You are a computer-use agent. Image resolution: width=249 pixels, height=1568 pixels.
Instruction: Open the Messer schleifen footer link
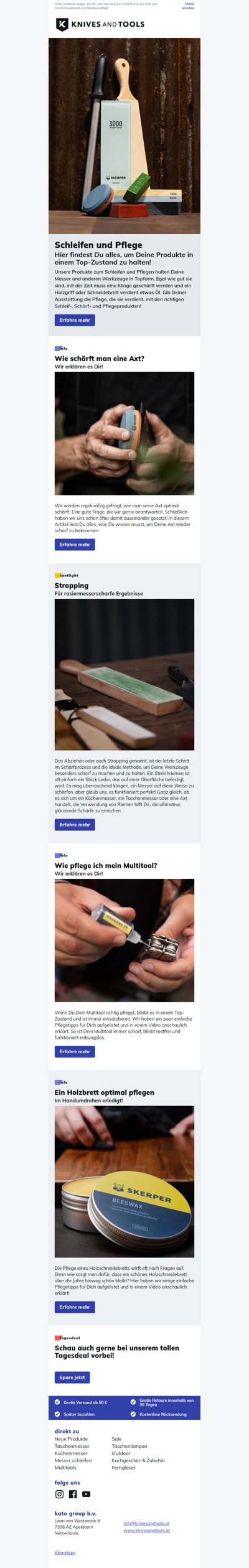[73, 1460]
